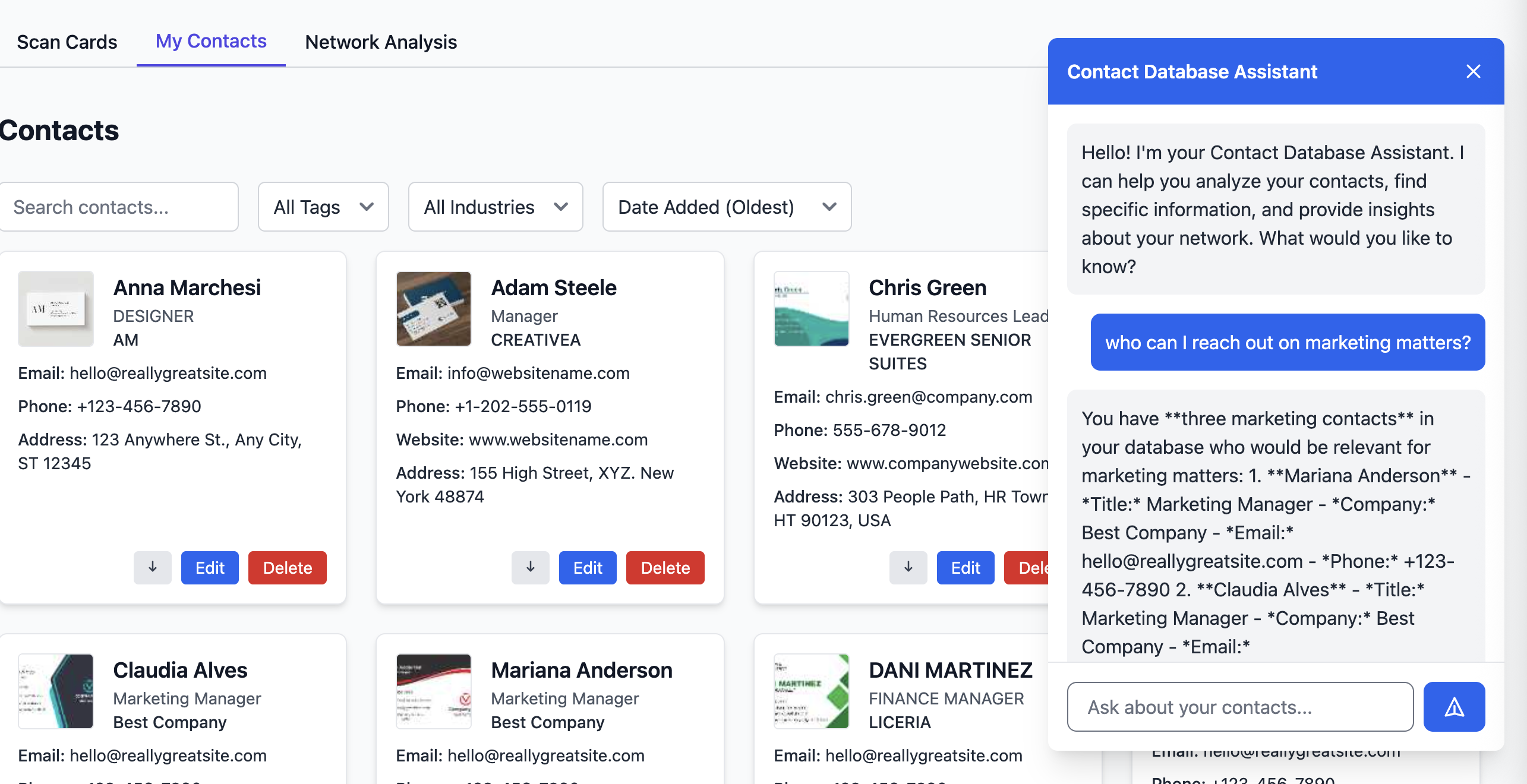Click send message arrow icon in assistant
Screen dimensions: 1527x784
[x=1453, y=707]
